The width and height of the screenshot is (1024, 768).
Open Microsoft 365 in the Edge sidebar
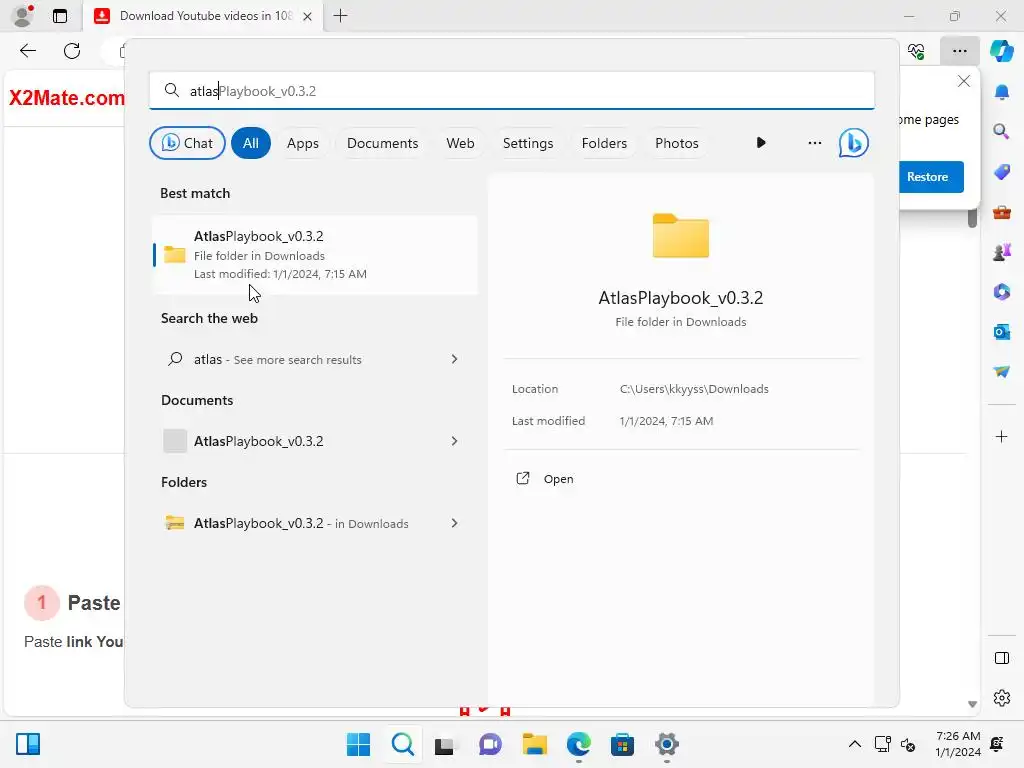[x=1001, y=292]
